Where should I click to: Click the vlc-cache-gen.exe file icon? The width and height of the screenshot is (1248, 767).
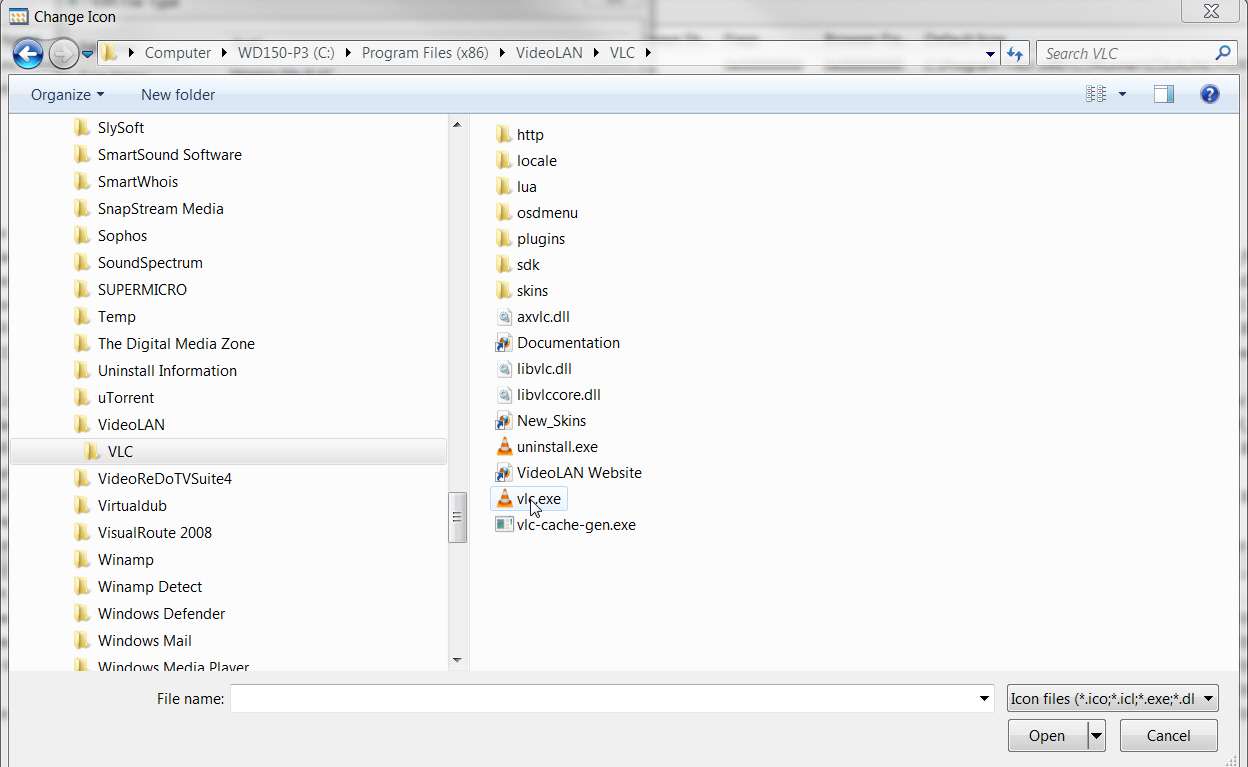[504, 524]
